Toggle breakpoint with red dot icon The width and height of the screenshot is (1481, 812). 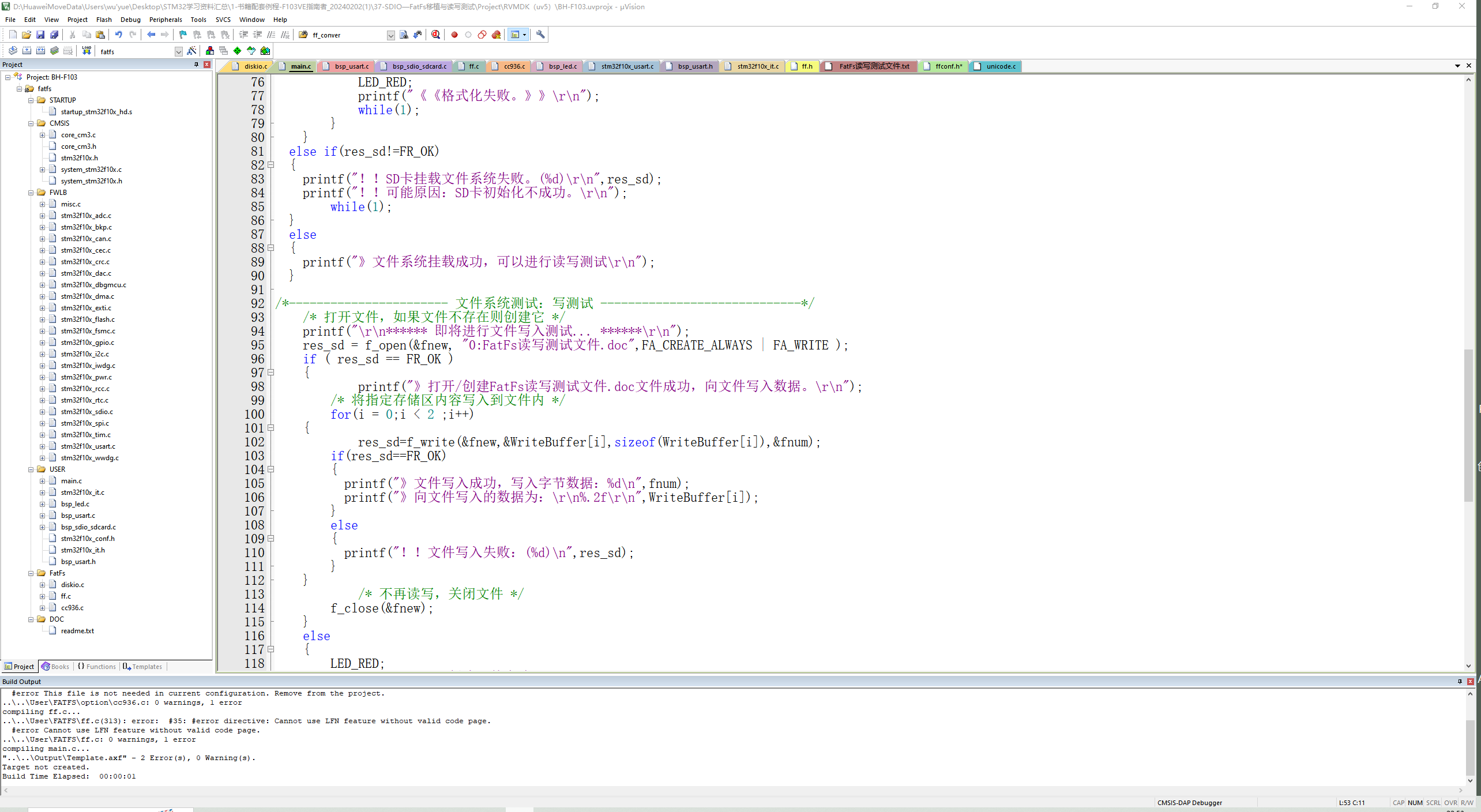tap(454, 35)
